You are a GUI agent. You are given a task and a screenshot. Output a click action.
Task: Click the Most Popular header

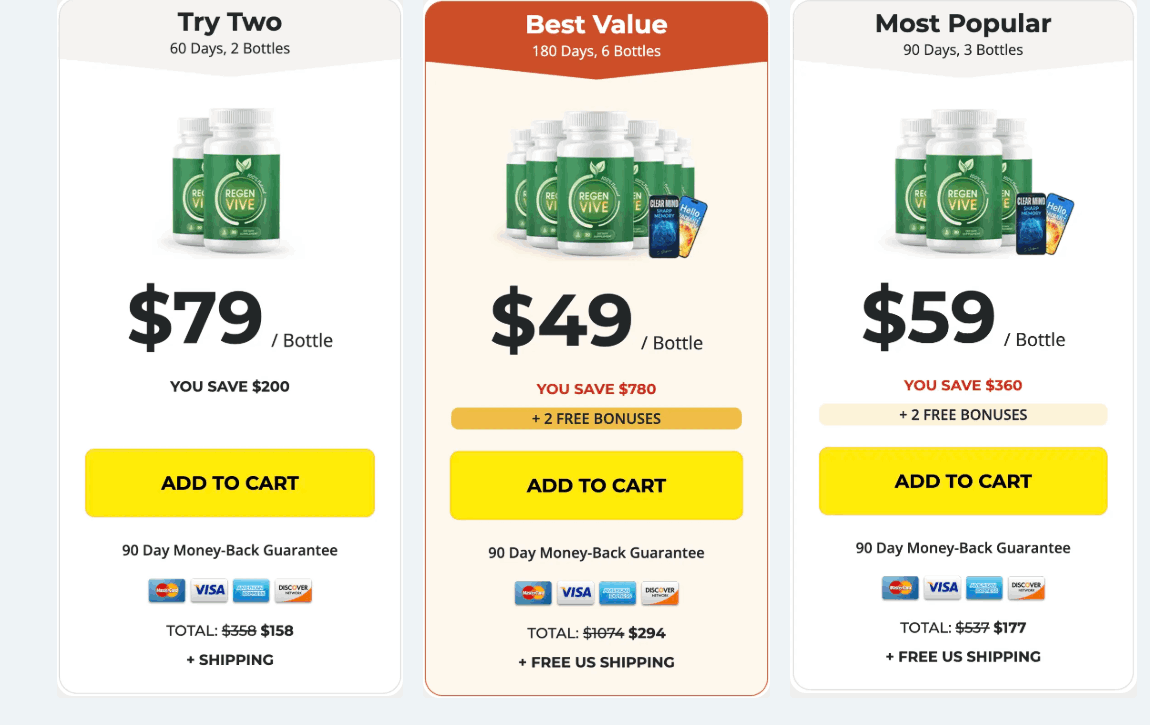pos(963,34)
